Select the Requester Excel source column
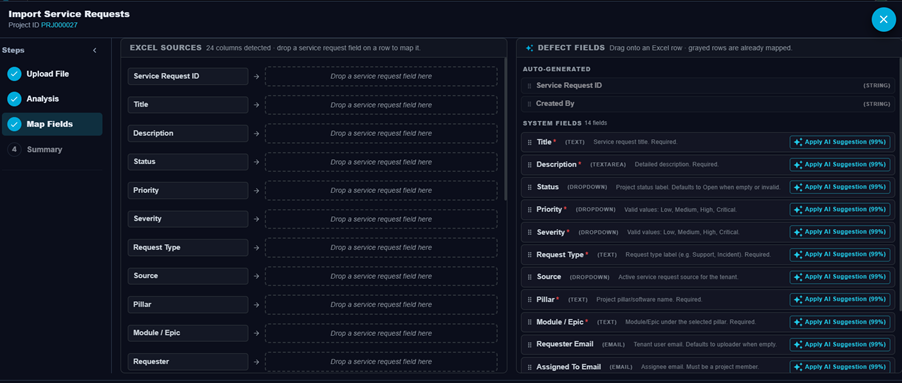The height and width of the screenshot is (383, 902). (x=188, y=362)
